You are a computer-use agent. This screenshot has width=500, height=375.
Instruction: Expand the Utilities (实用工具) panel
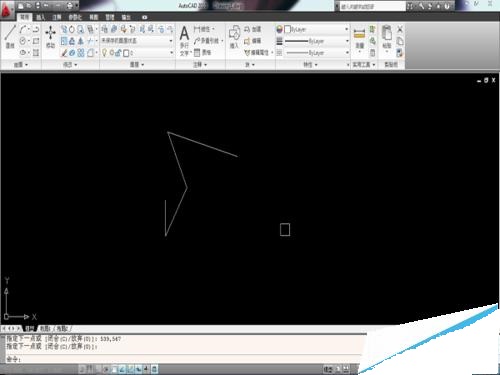pyautogui.click(x=364, y=65)
